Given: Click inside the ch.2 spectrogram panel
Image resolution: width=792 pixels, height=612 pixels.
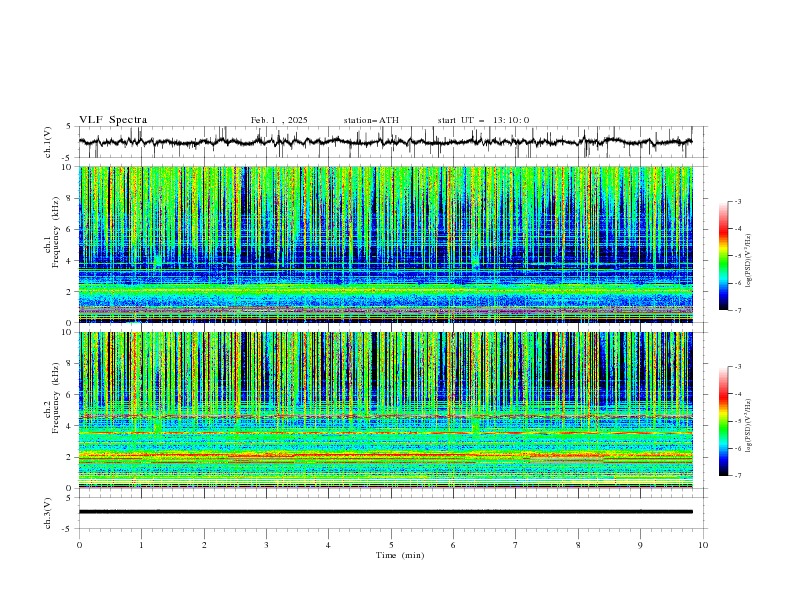Looking at the screenshot, I should [x=386, y=410].
